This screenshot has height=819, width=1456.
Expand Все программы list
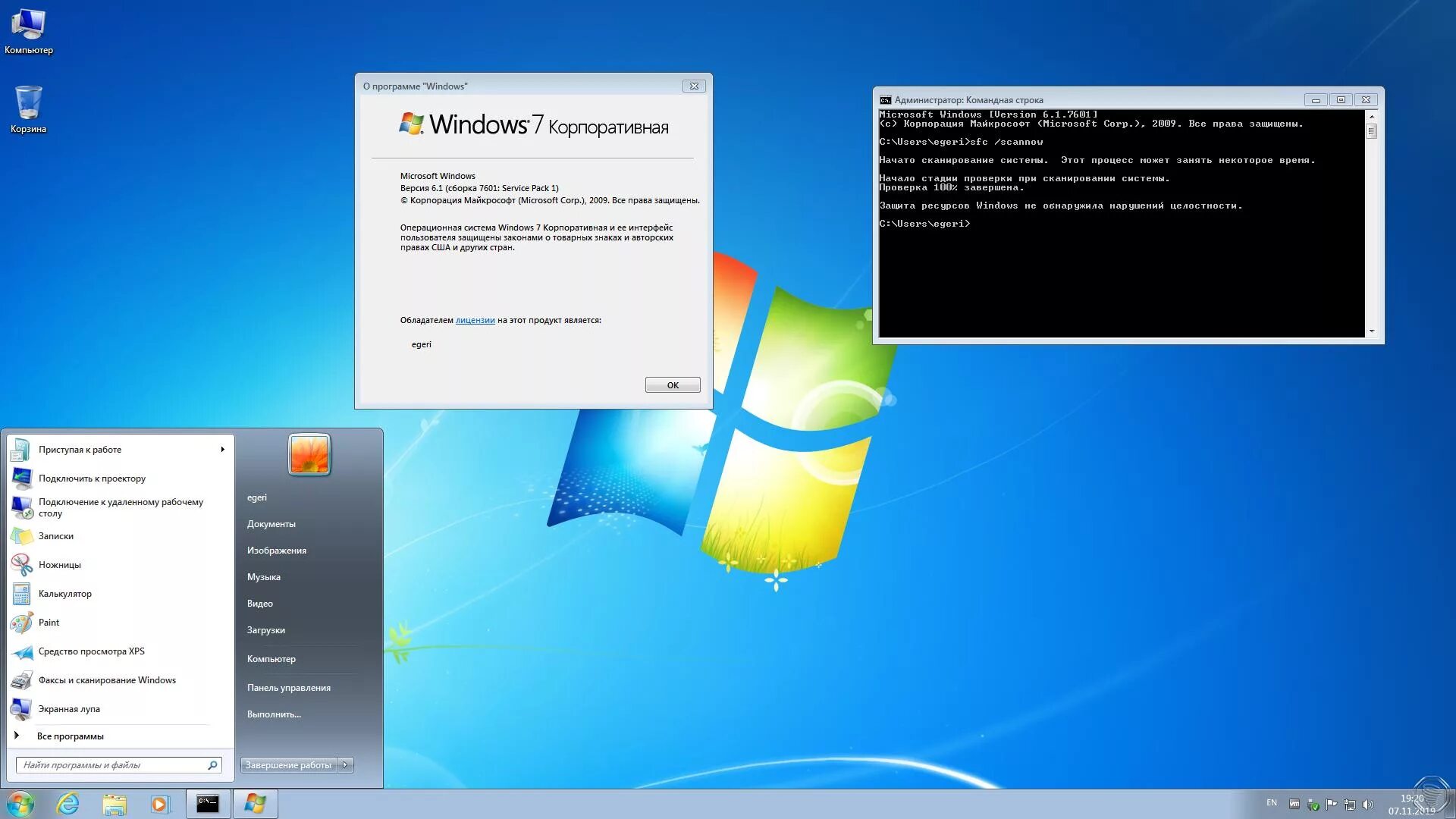tap(70, 736)
